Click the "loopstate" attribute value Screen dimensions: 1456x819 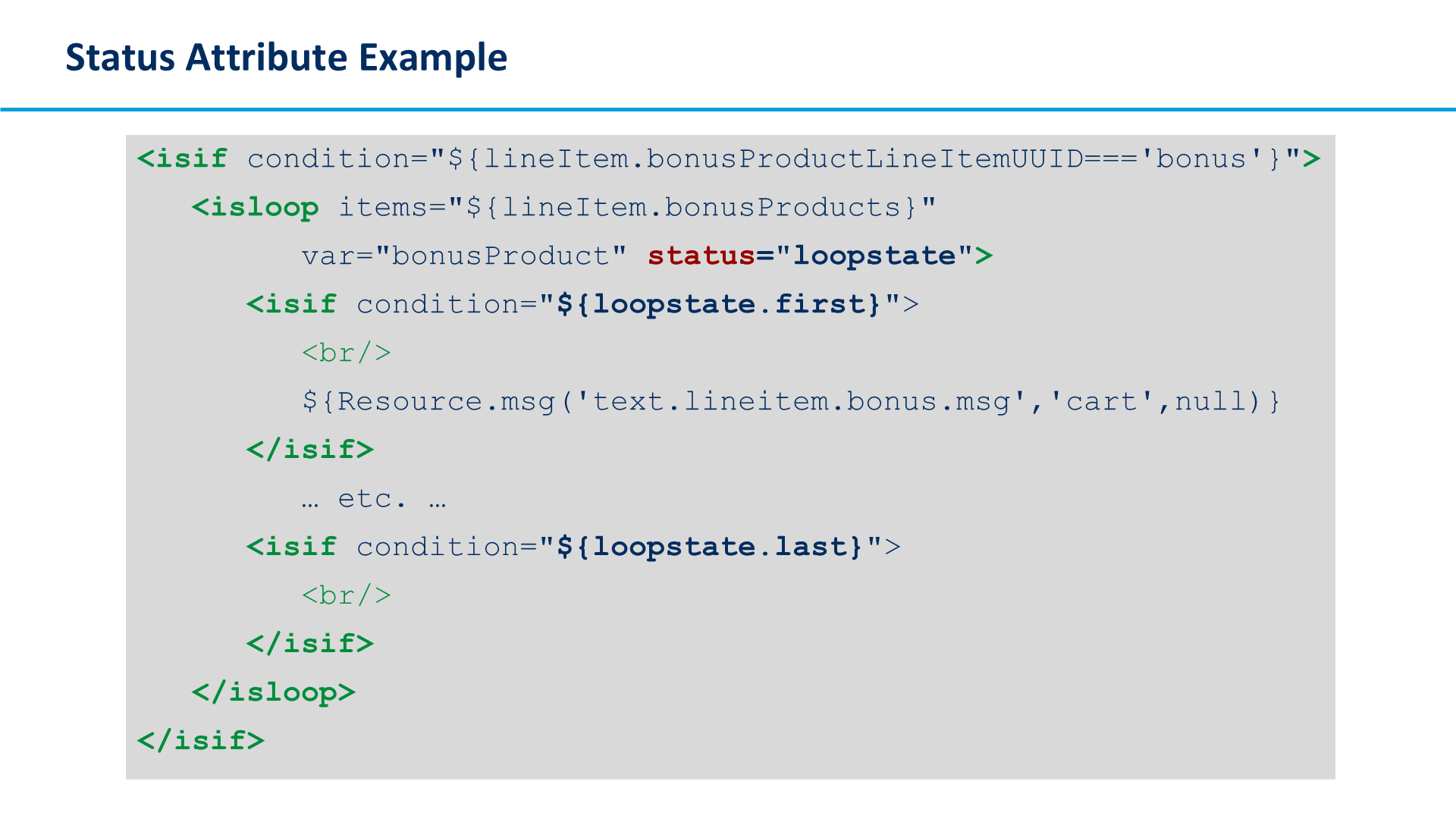[x=874, y=256]
